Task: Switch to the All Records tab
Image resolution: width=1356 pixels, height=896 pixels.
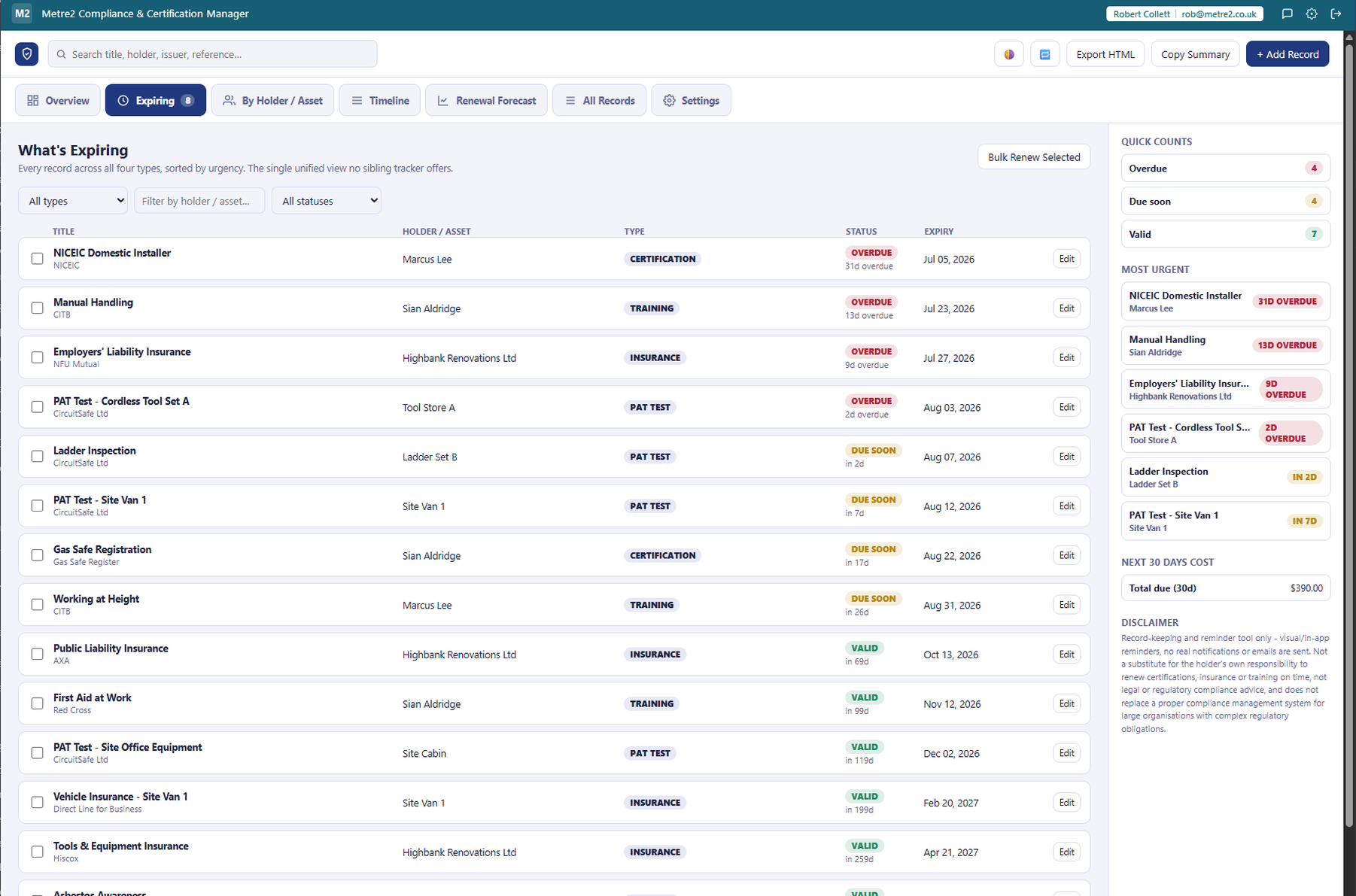Action: coord(600,100)
